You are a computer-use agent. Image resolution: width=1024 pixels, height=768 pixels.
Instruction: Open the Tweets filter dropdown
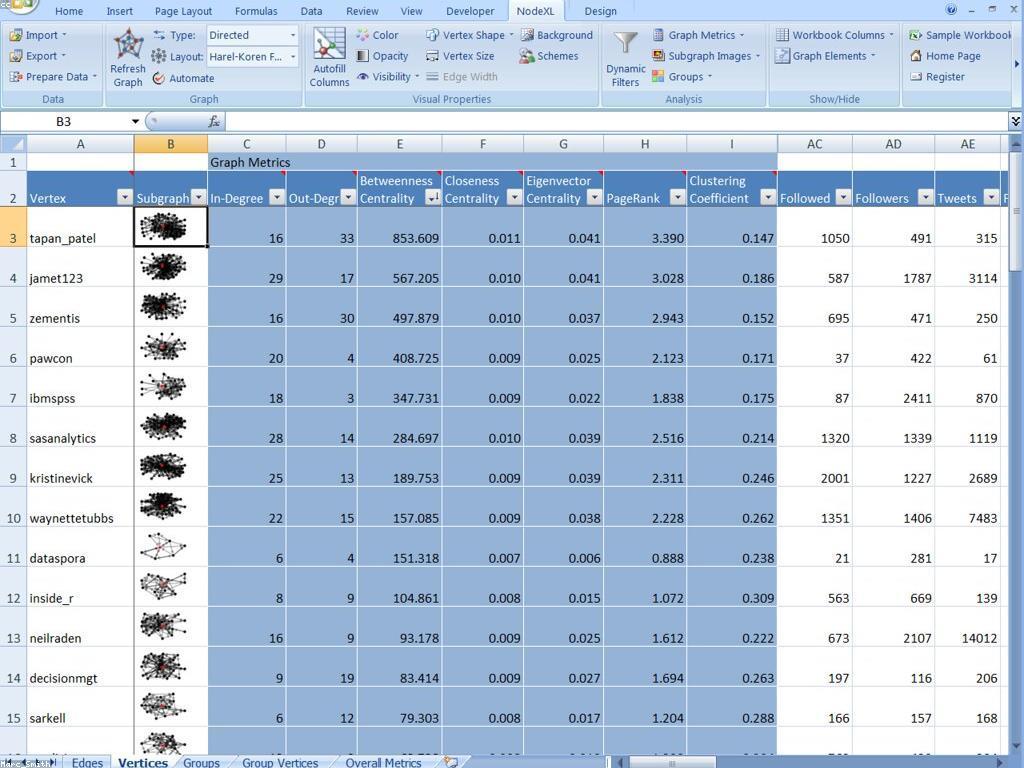pos(991,197)
